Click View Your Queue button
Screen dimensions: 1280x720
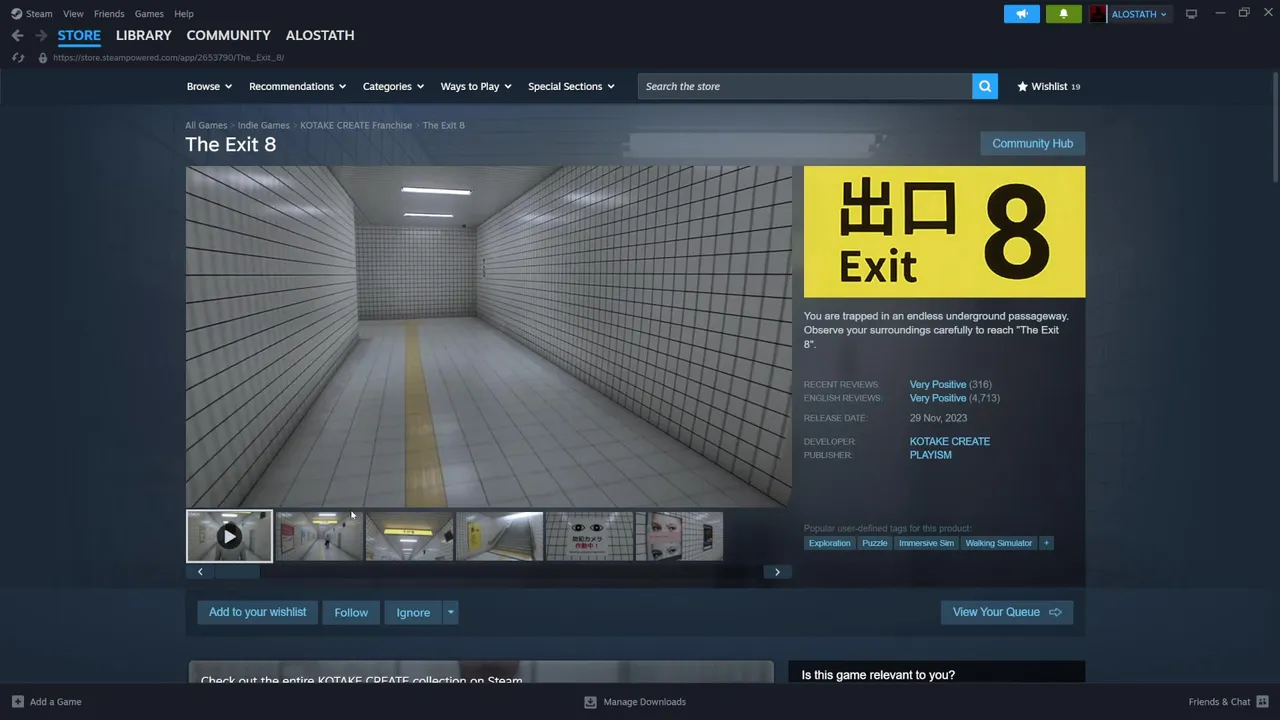[1007, 612]
